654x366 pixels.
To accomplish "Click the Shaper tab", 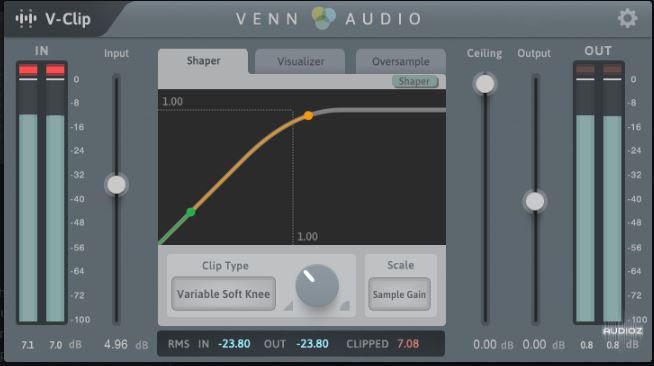I will pyautogui.click(x=204, y=61).
